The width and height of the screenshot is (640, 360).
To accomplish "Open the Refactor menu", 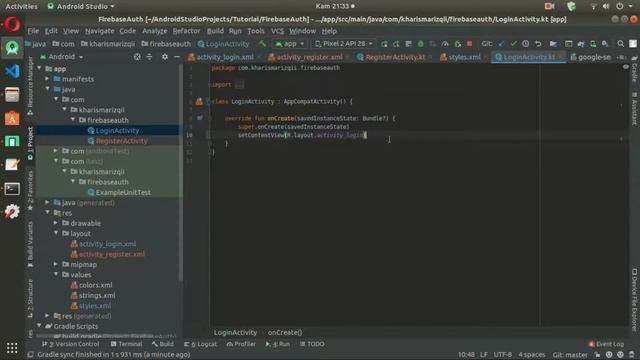I will point(186,31).
